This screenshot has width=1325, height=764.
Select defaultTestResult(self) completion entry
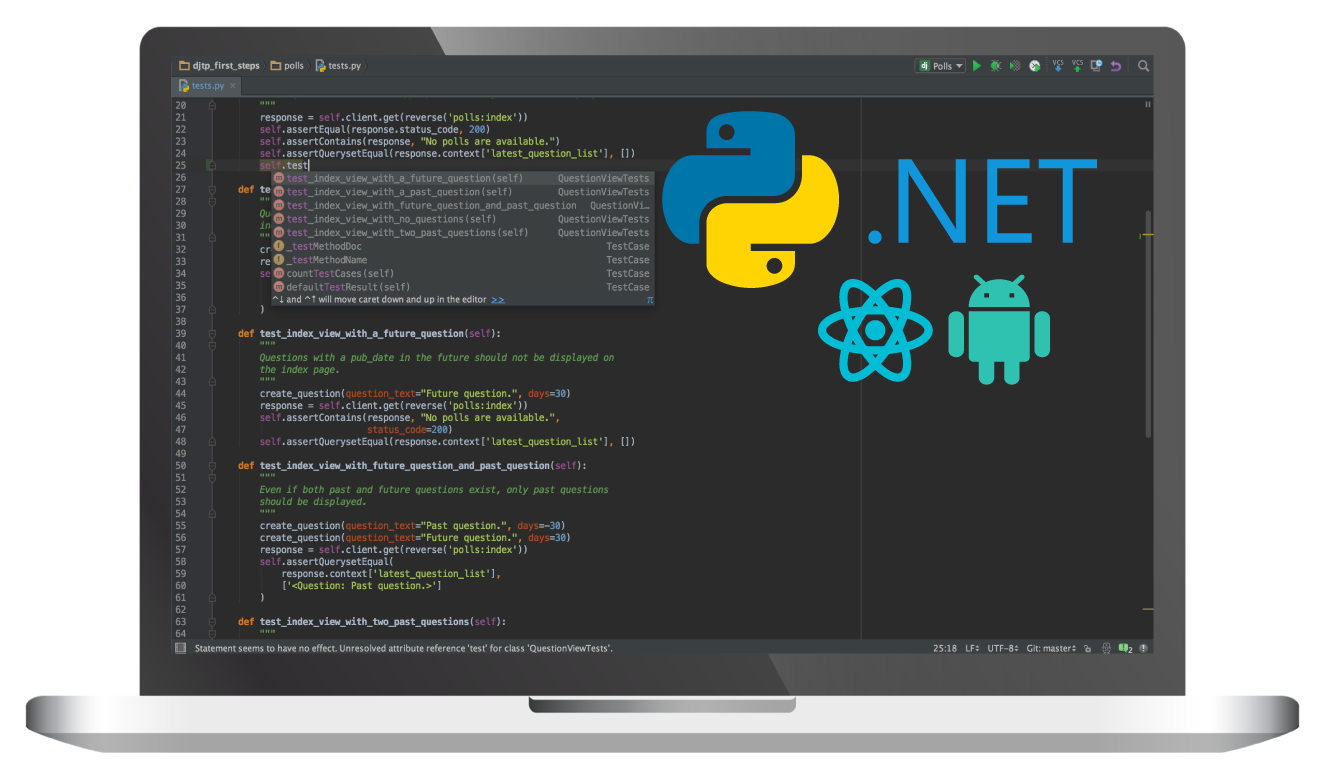coord(462,287)
